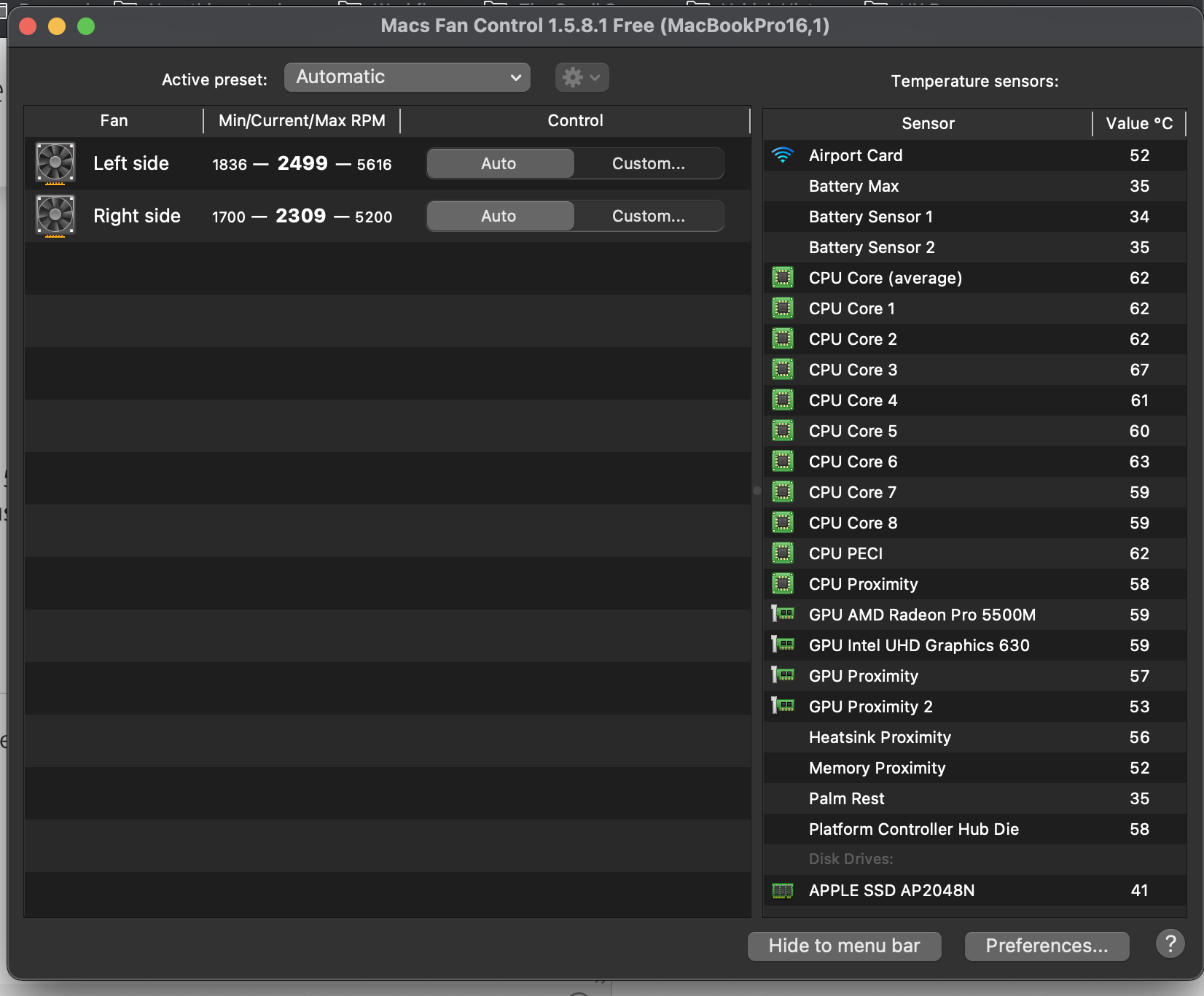Click the CPU Core 6 label

853,462
